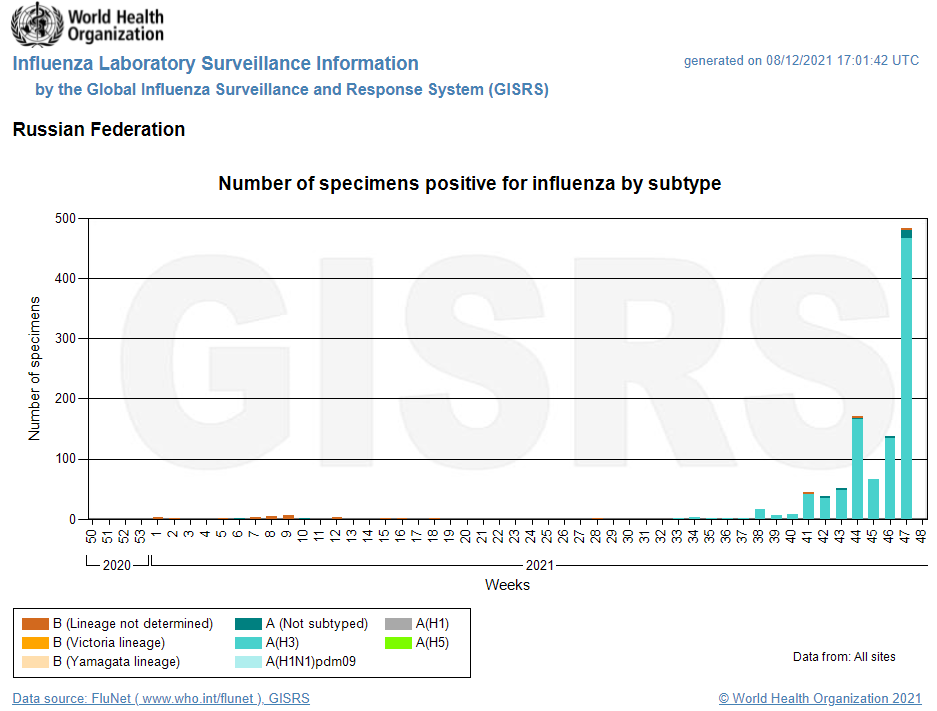Click the A(H1N1)pdm09 legend swatch

click(248, 662)
